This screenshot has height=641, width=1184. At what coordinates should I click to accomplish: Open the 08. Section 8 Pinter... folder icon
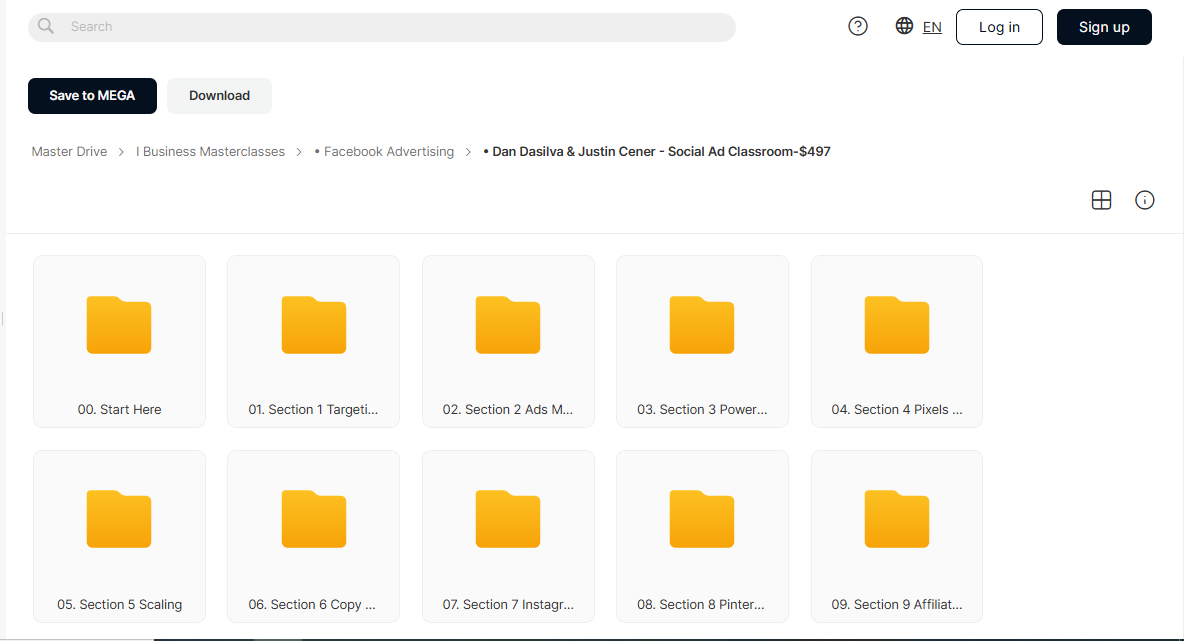(x=702, y=519)
